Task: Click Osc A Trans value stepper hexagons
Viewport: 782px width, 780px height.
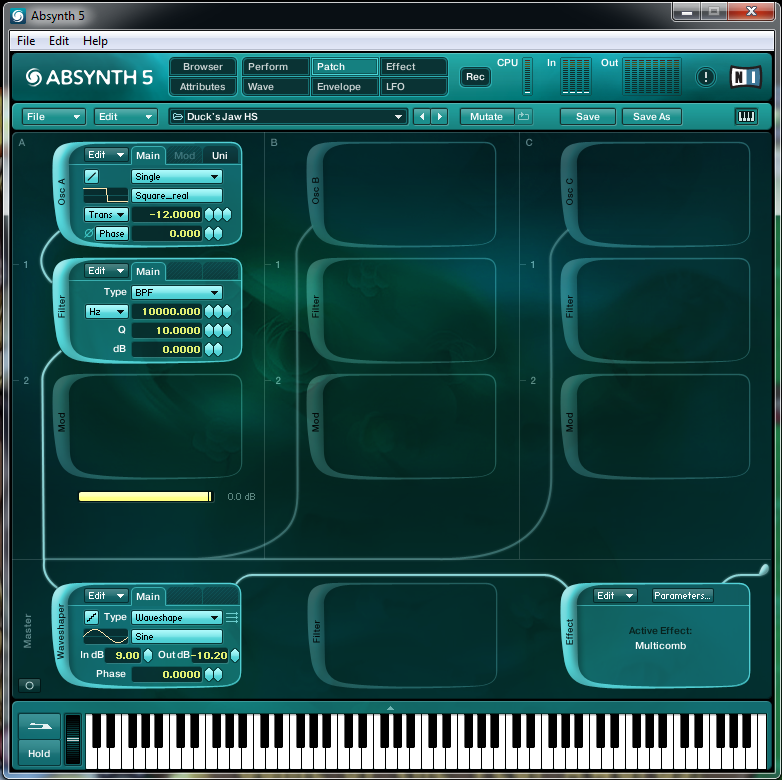Action: 218,214
